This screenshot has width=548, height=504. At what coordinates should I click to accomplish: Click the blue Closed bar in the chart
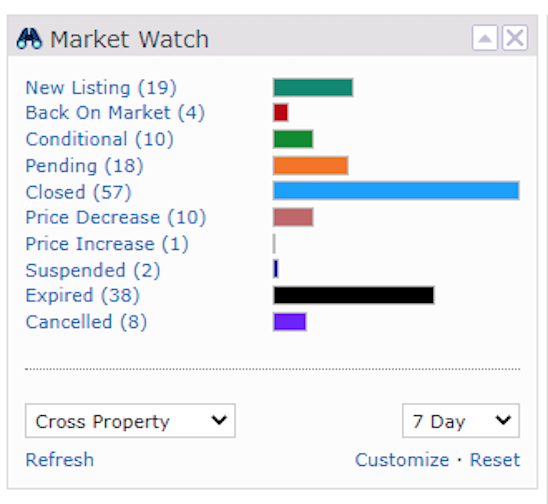[x=396, y=191]
